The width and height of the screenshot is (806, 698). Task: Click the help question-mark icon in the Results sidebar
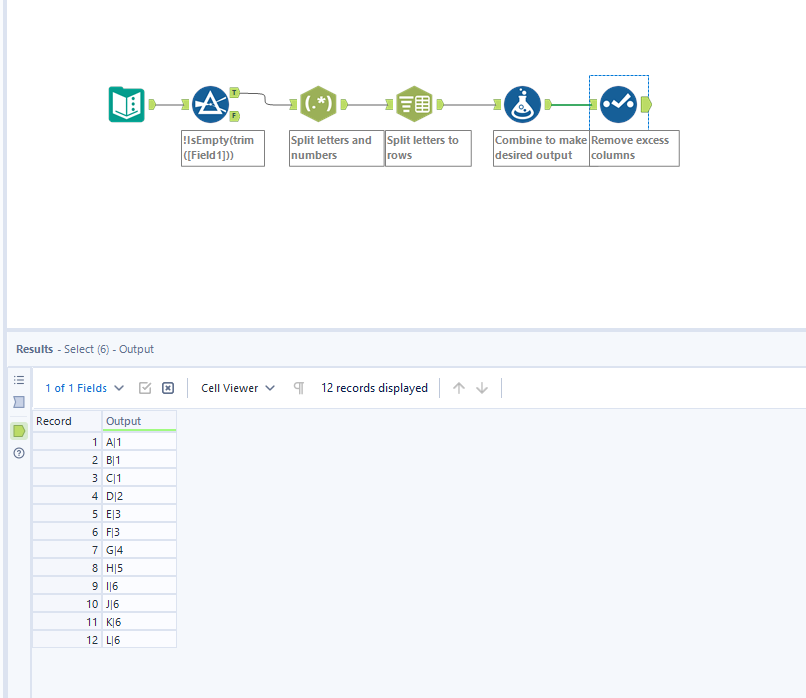pyautogui.click(x=18, y=453)
